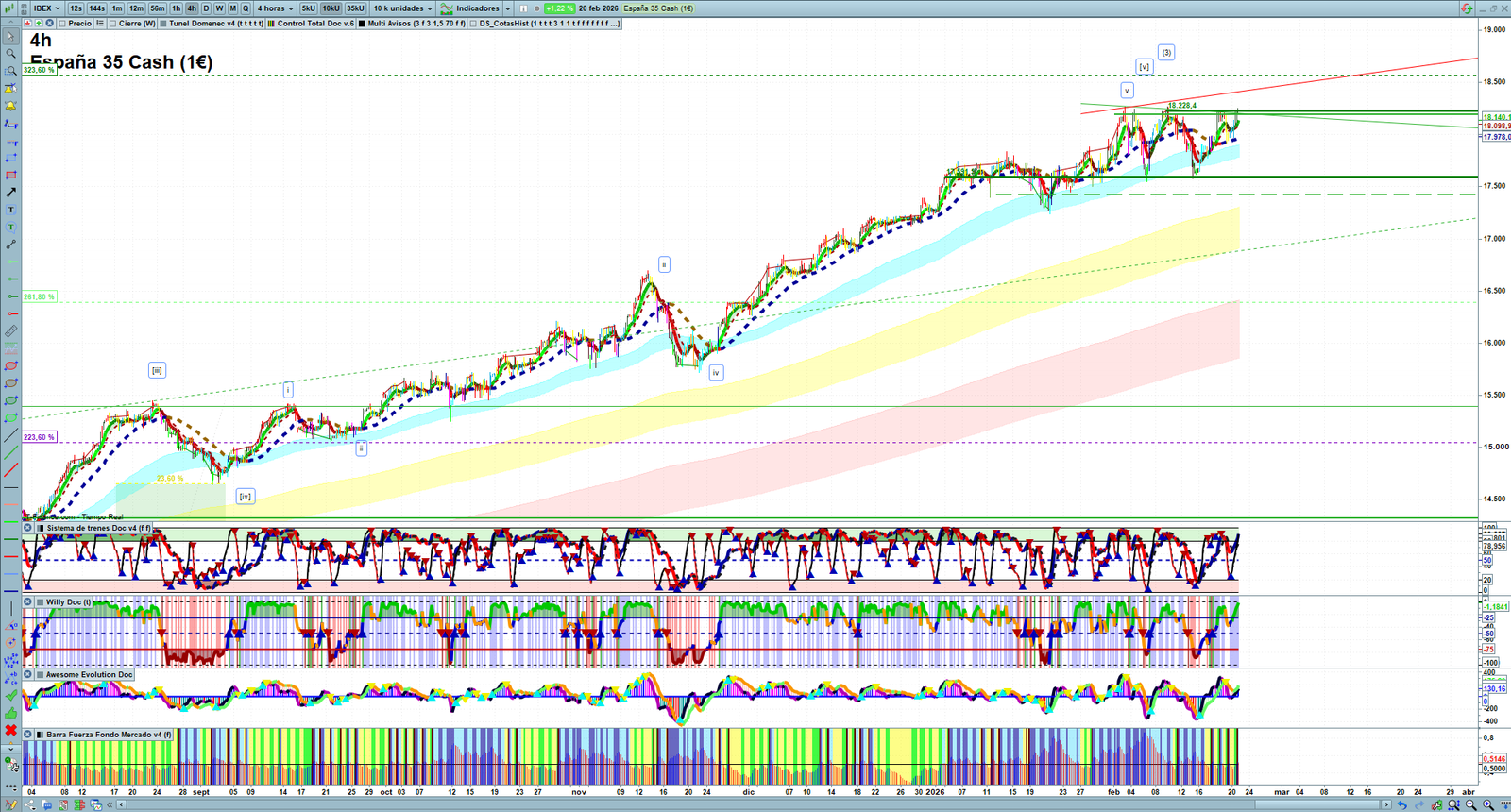Toggle the DS_CotasHist indicator checkbox

(474, 24)
